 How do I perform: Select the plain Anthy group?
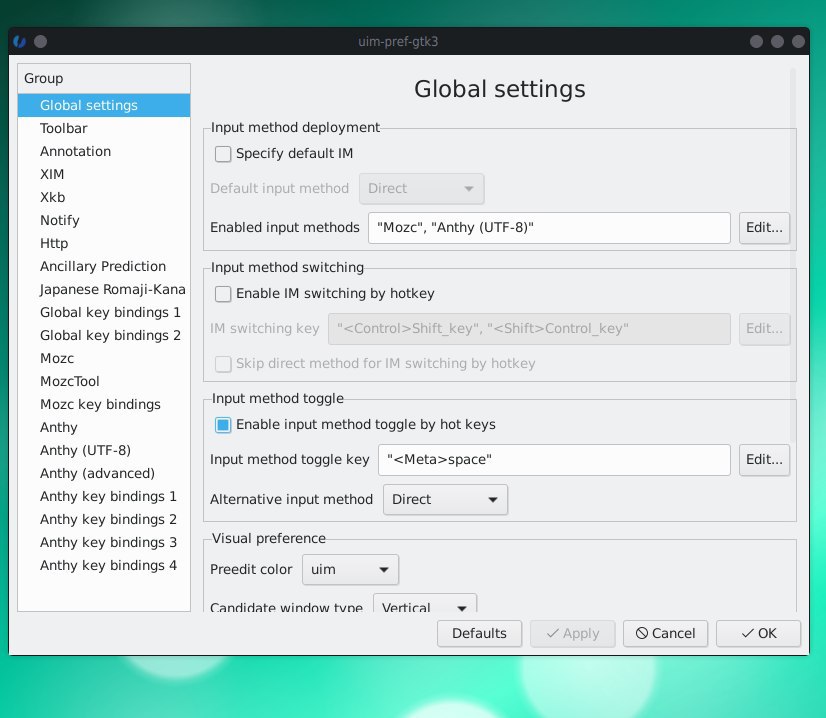[x=104, y=427]
